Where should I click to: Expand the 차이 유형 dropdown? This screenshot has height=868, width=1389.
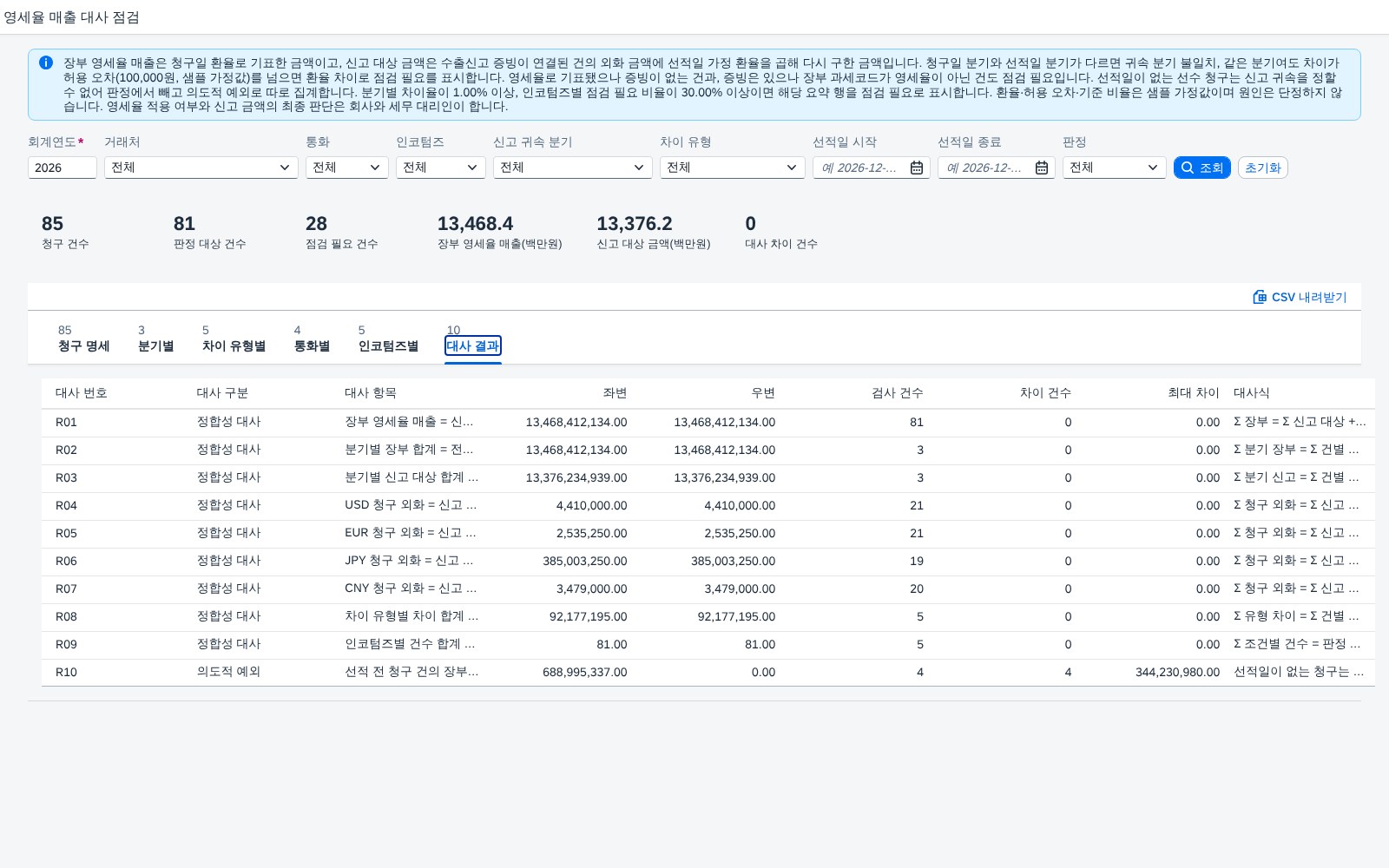coord(733,168)
